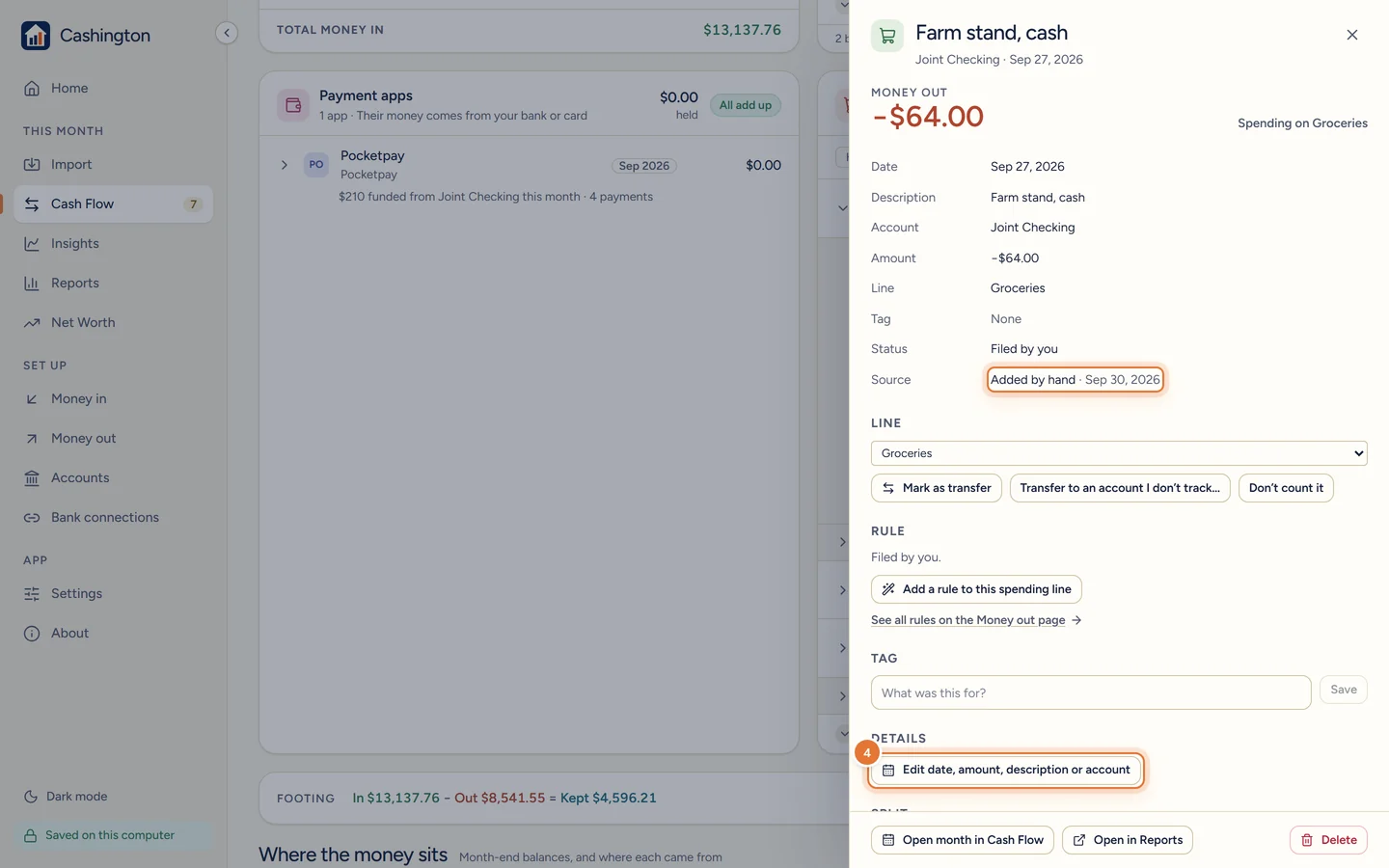The image size is (1389, 868).
Task: Click the Kept $4,596.21 footing value
Action: [609, 798]
